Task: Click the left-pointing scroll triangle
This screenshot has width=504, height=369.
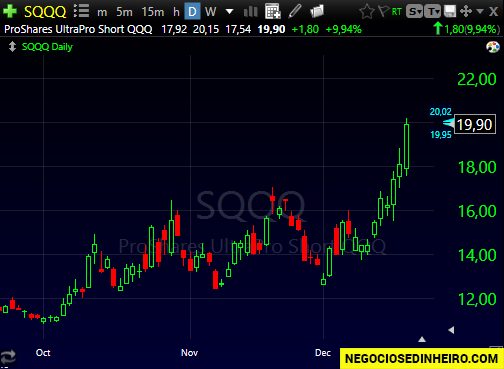Action: point(451,330)
